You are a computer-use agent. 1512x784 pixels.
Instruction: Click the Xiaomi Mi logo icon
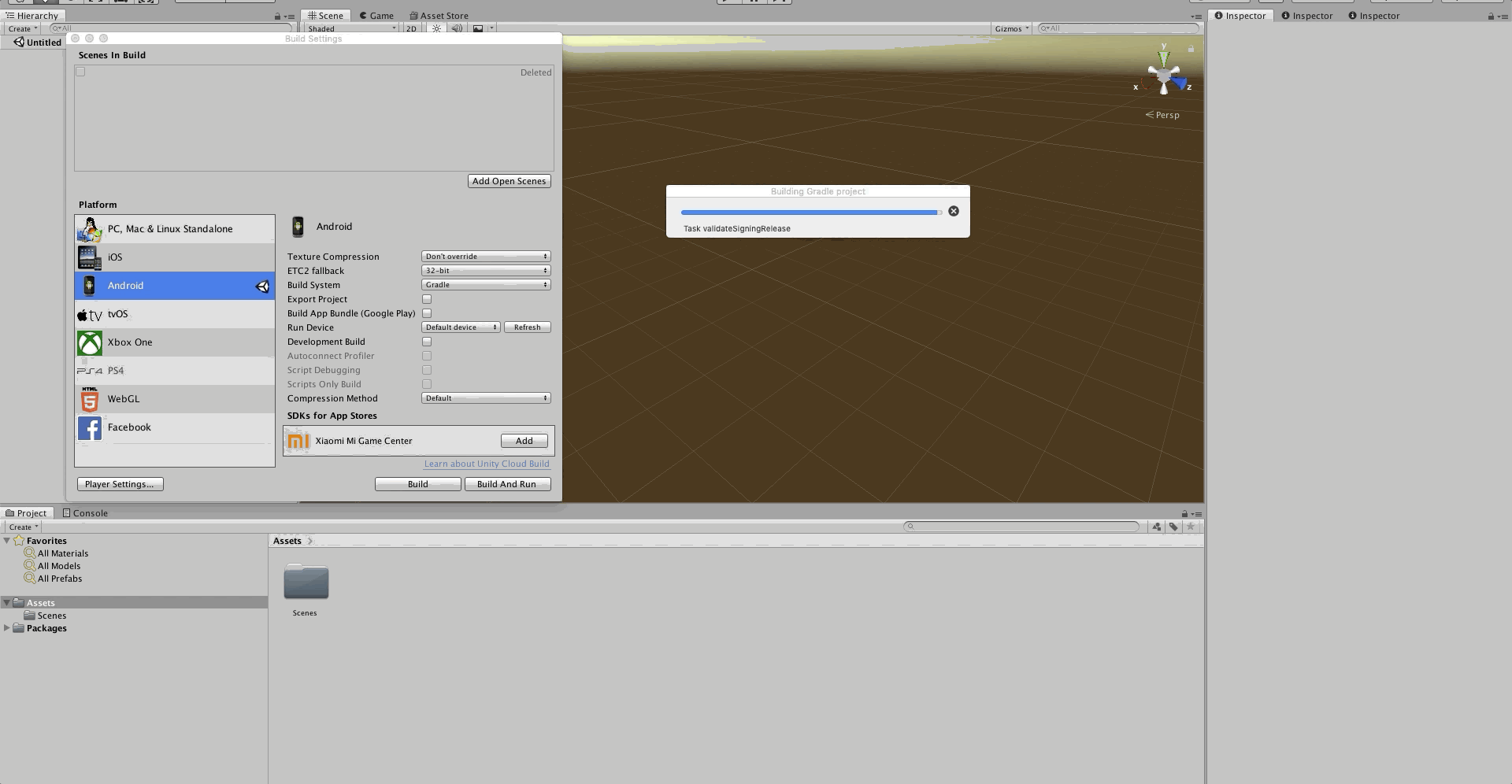tap(298, 441)
